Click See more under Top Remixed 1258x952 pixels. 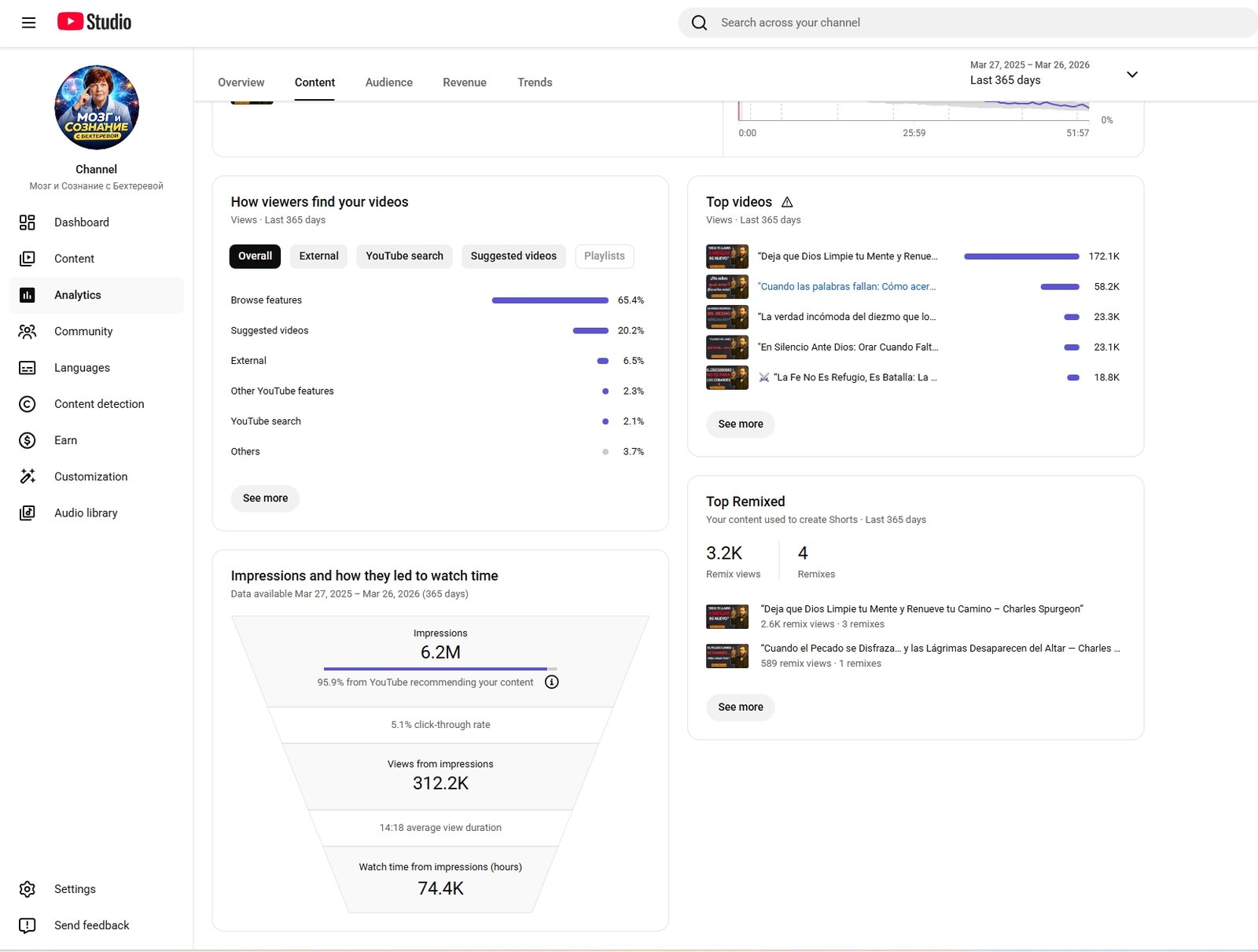(740, 708)
